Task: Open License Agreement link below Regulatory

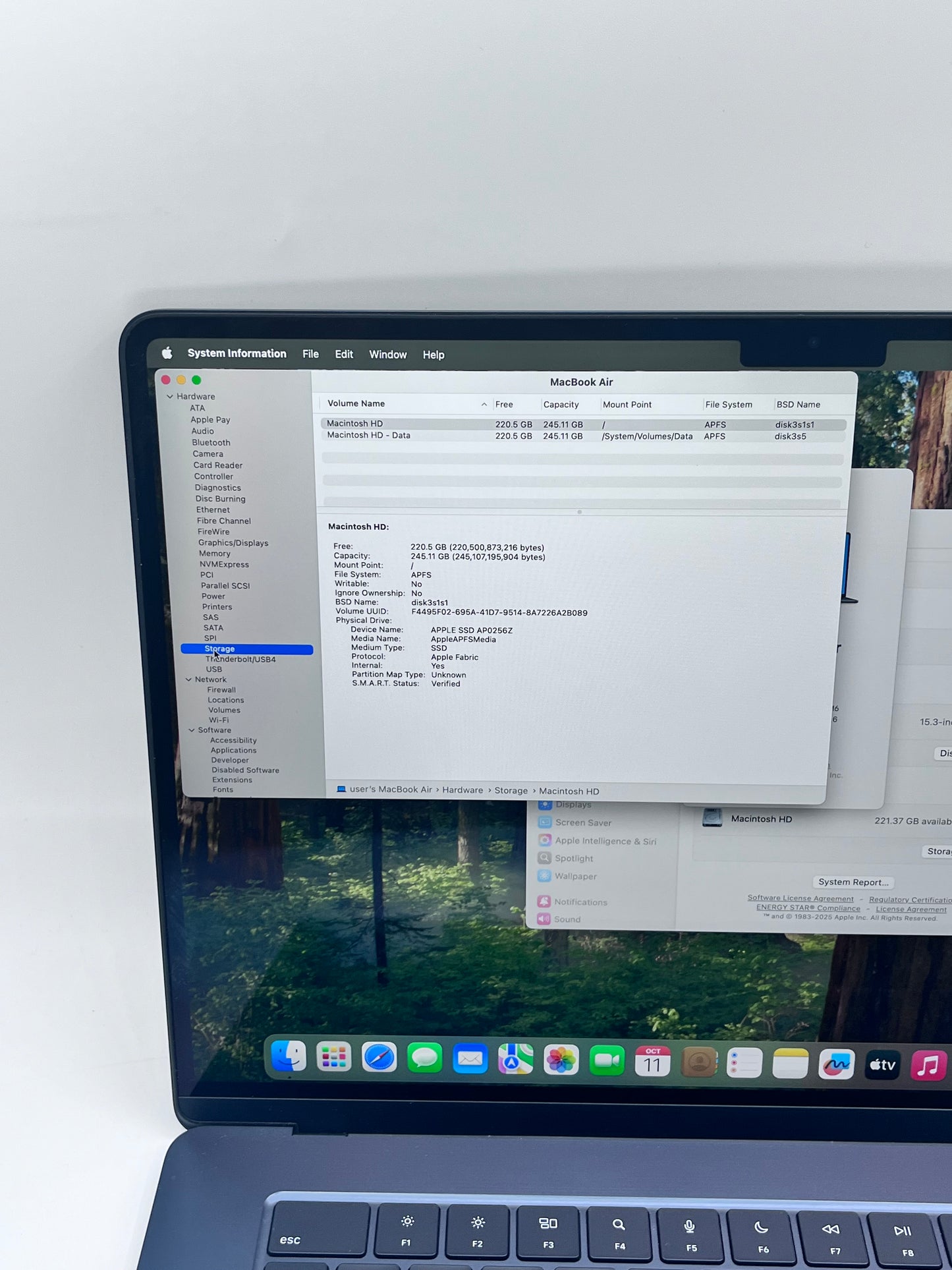Action: [x=911, y=909]
